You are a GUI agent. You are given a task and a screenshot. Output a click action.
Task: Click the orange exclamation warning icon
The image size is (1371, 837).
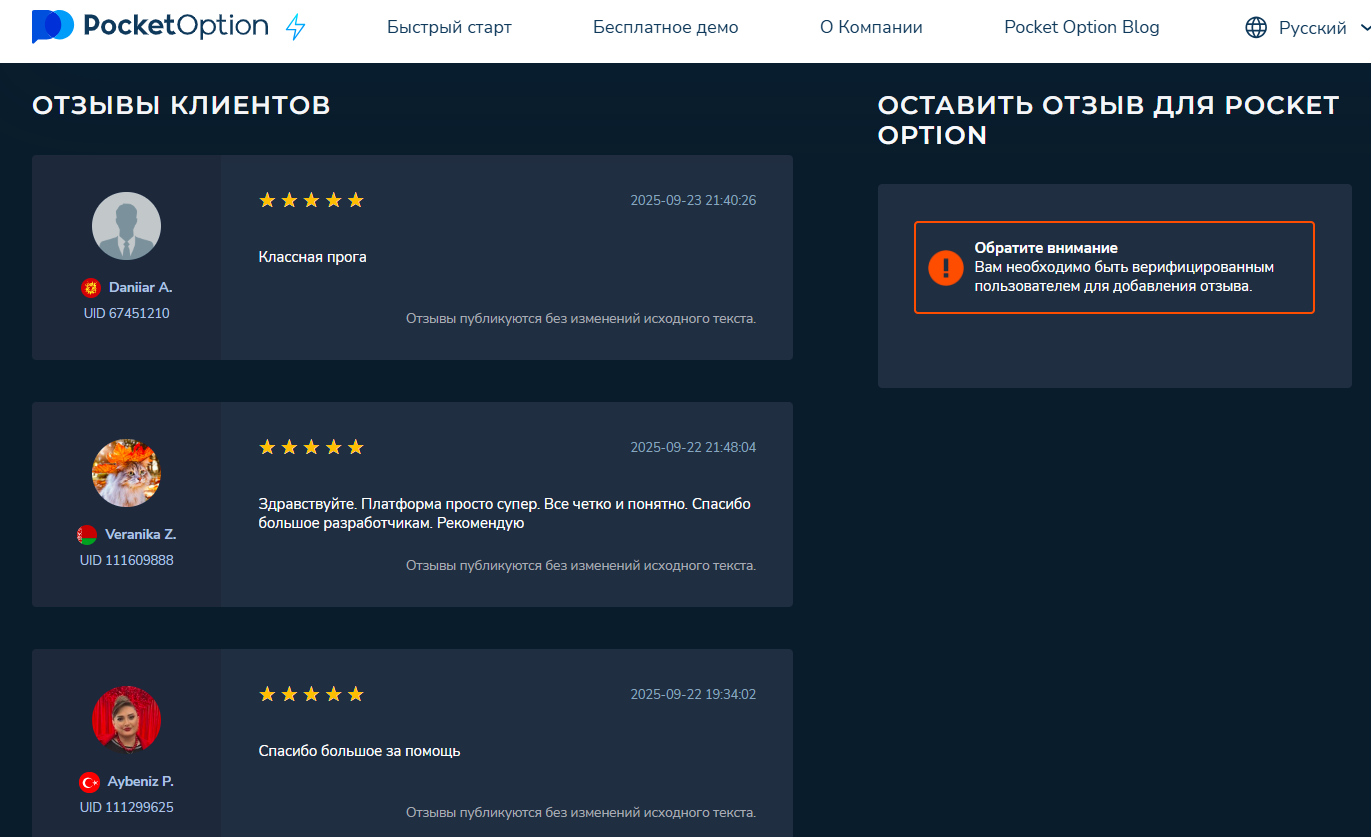tap(945, 267)
